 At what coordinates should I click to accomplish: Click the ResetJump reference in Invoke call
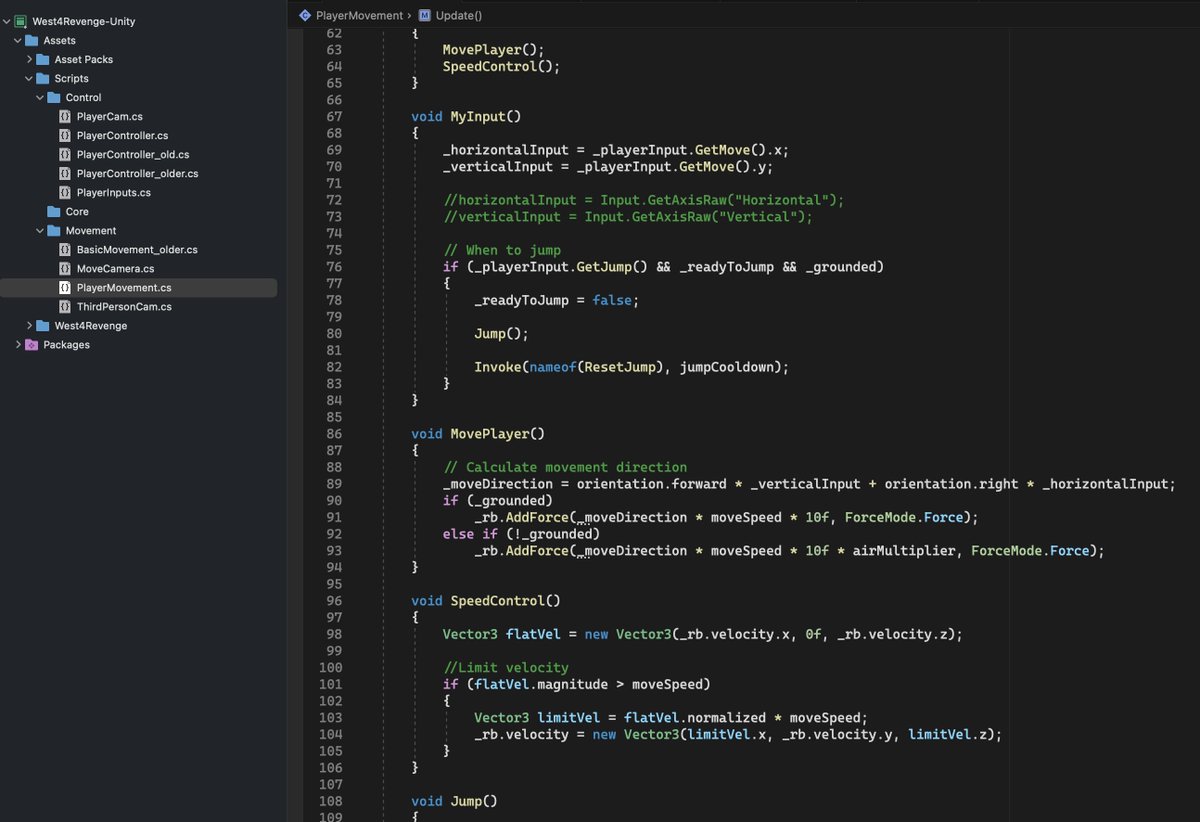coord(620,367)
